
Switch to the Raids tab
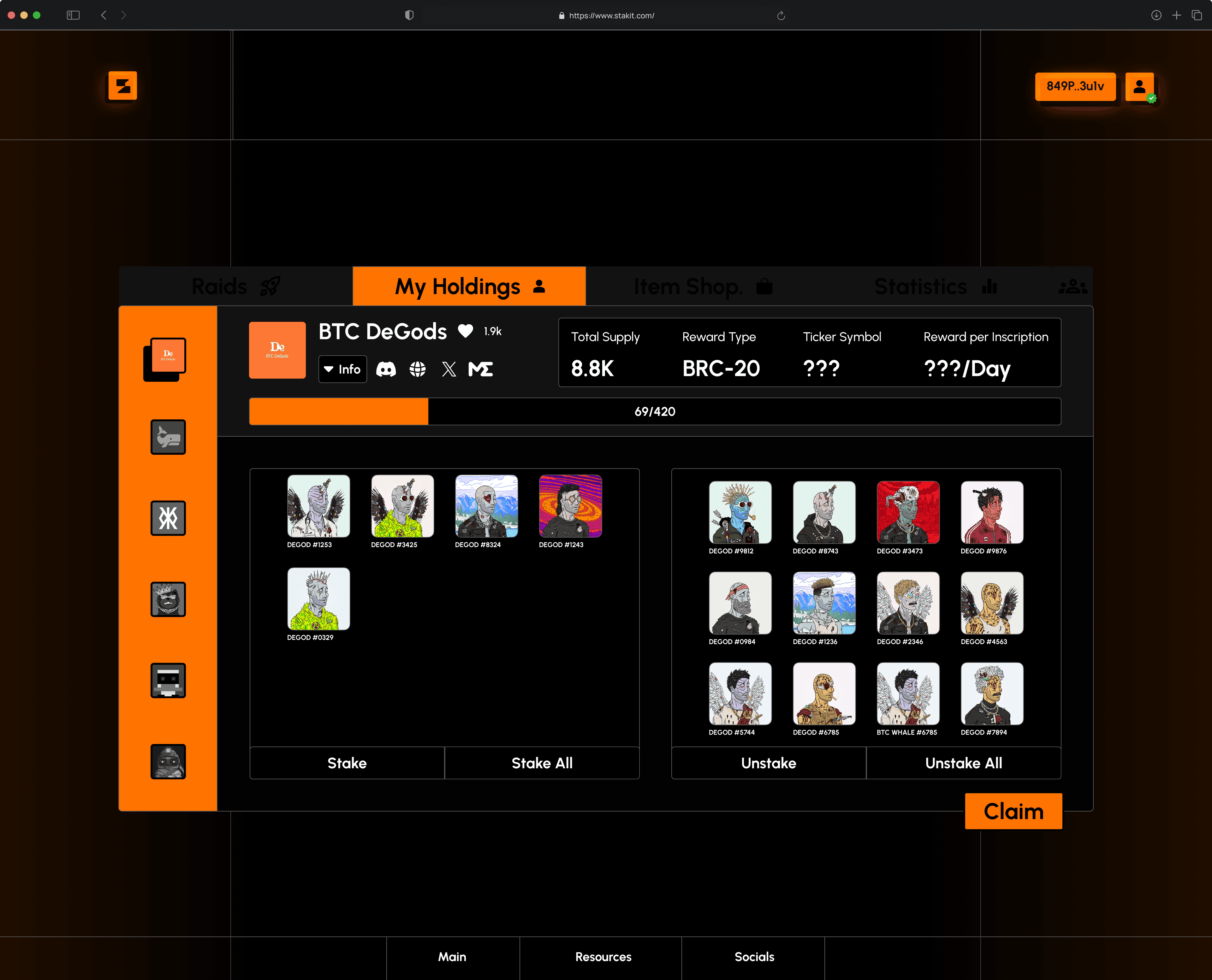[x=235, y=286]
